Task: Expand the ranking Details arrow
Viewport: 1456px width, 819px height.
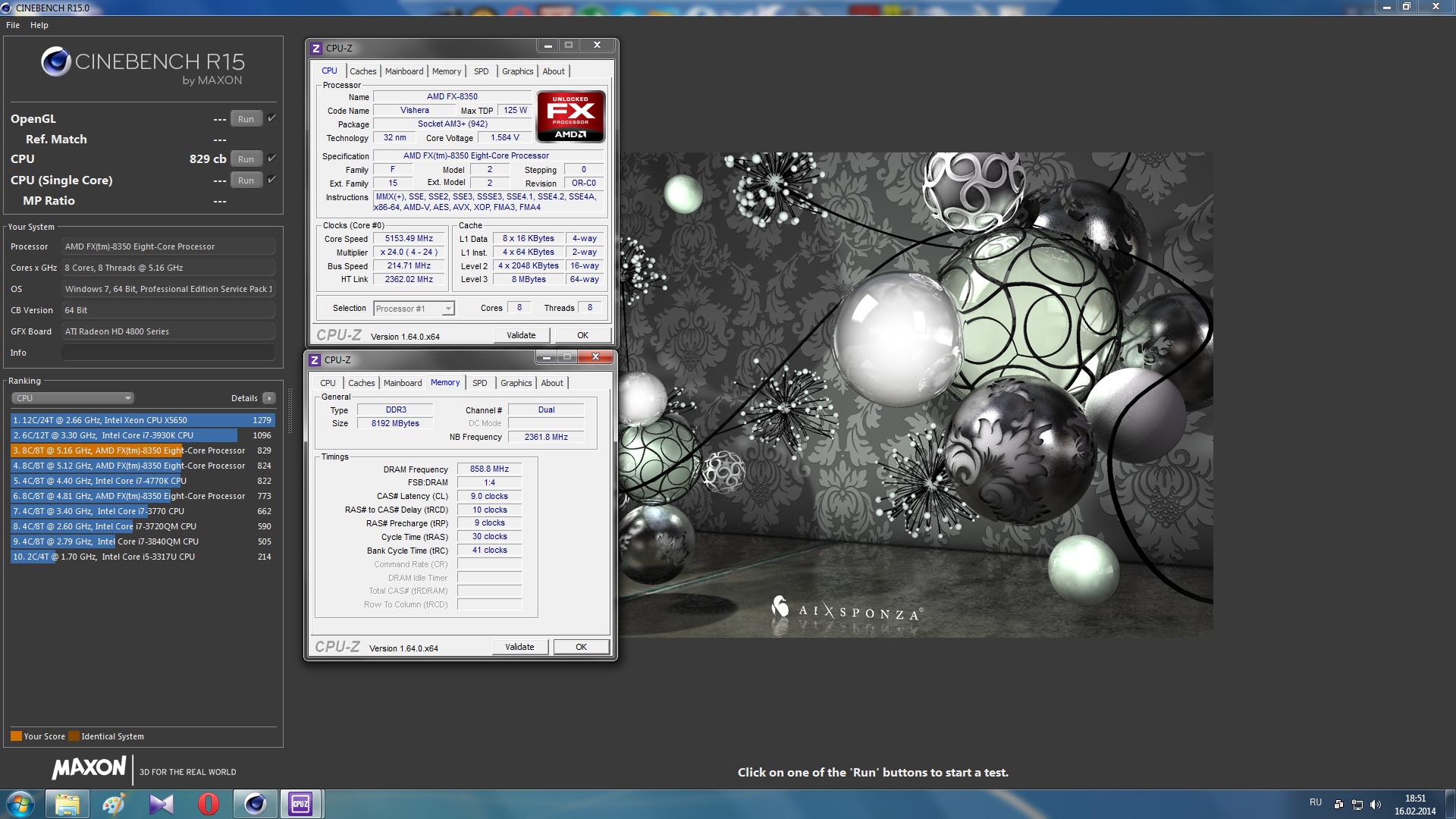Action: pyautogui.click(x=268, y=398)
